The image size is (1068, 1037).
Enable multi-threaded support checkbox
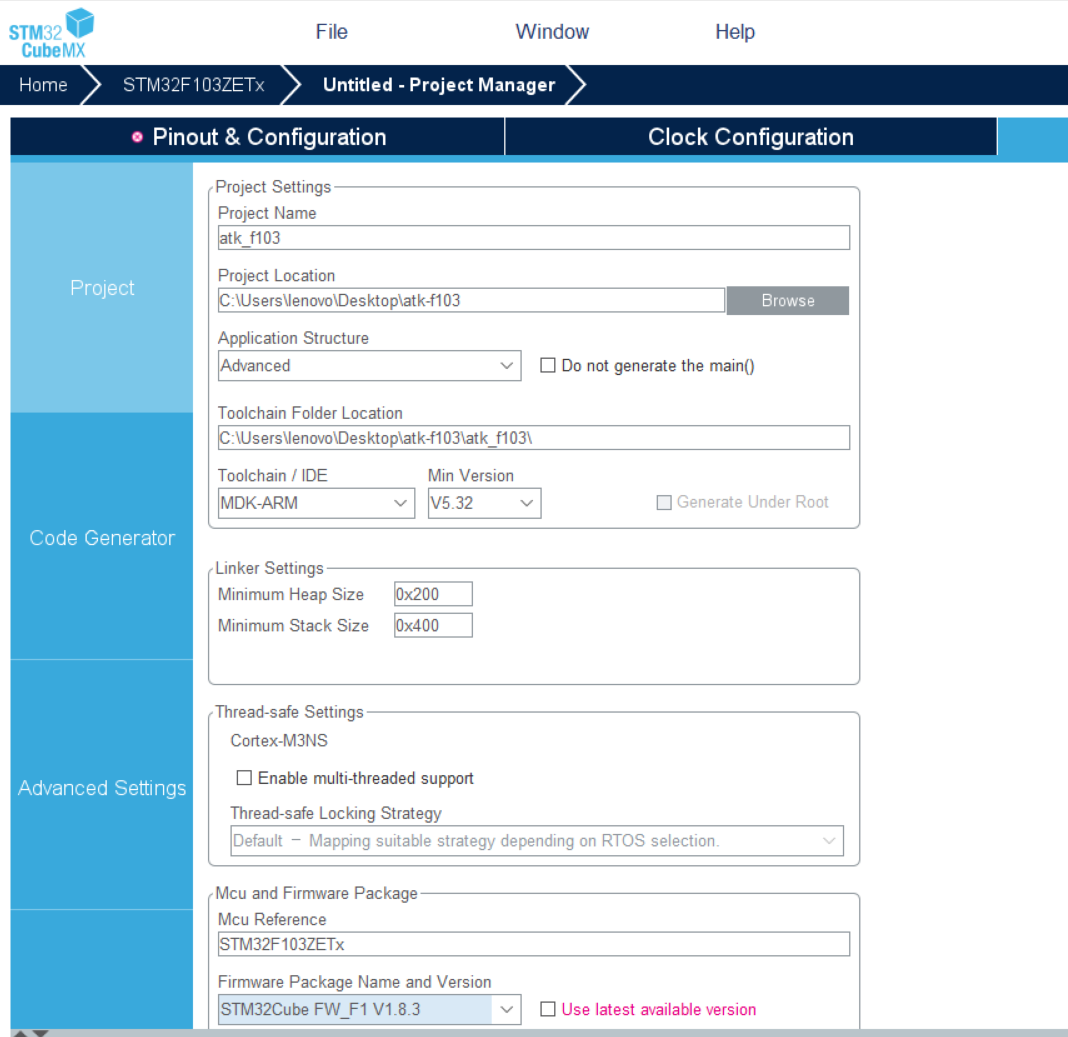click(x=244, y=778)
